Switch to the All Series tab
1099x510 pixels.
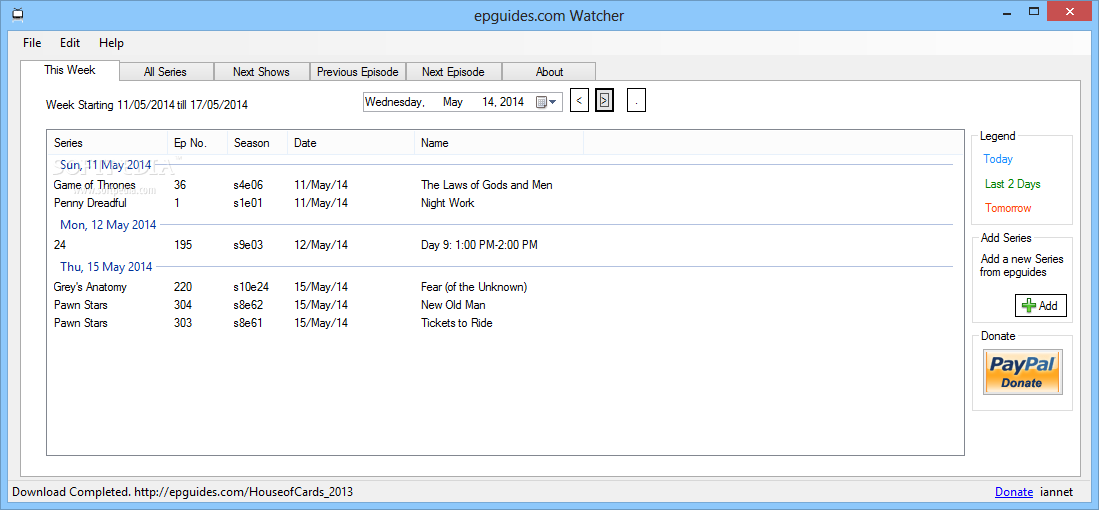[165, 71]
